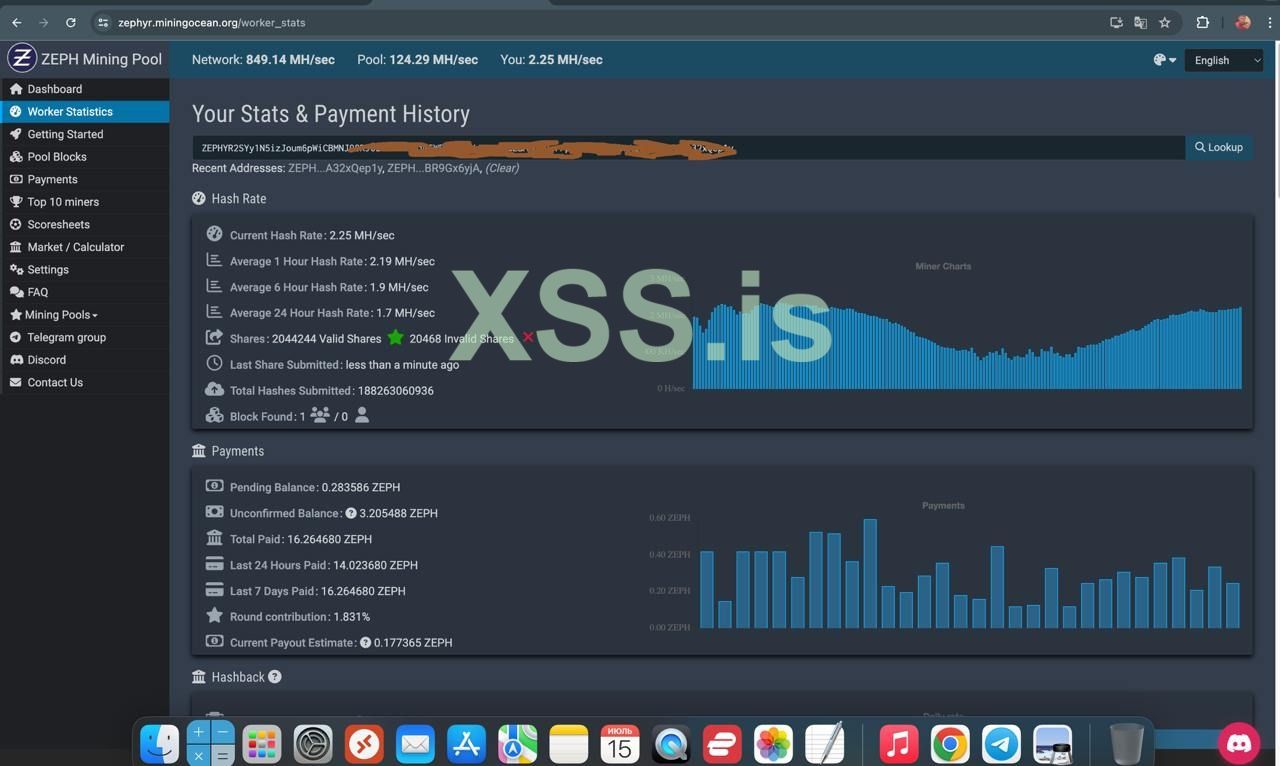Screen dimensions: 1280x766
Task: Click the Block Found row
Action: pos(288,416)
